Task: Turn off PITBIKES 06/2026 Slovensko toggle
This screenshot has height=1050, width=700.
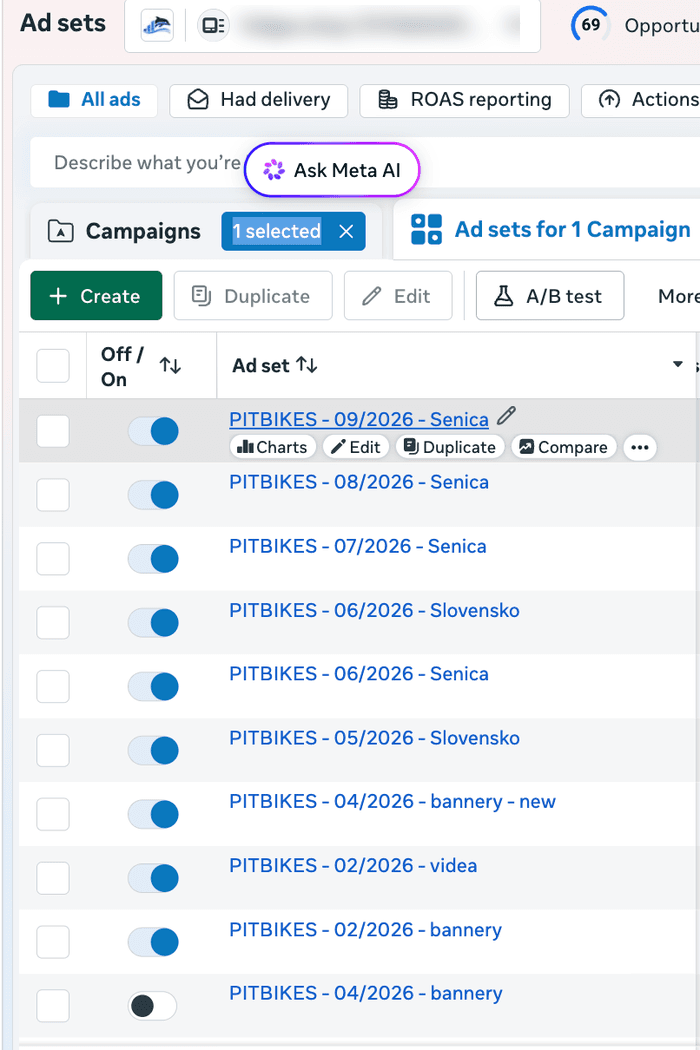Action: point(153,623)
